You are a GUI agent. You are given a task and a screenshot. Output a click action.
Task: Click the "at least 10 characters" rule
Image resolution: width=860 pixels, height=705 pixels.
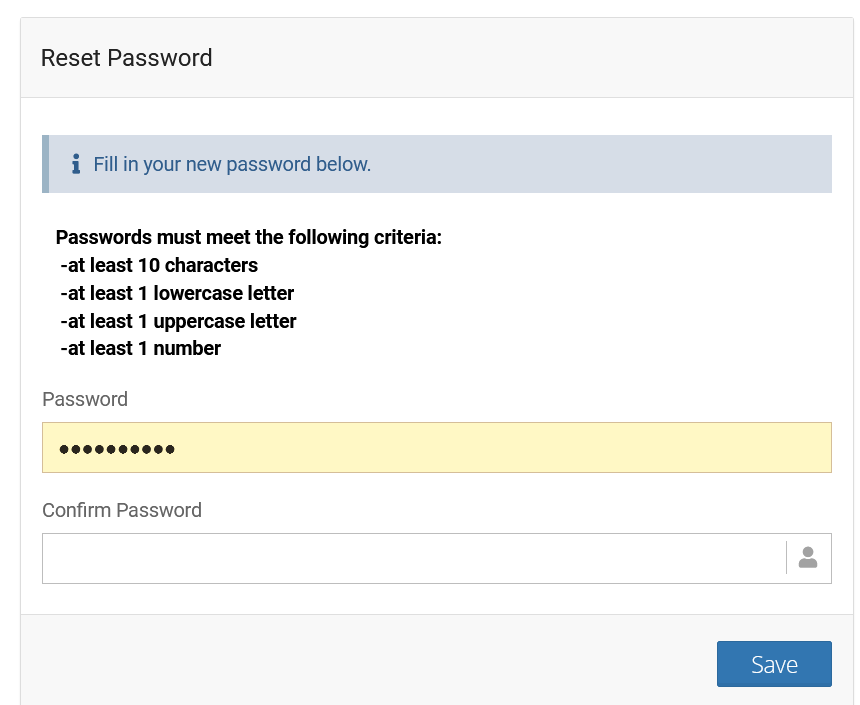coord(160,266)
